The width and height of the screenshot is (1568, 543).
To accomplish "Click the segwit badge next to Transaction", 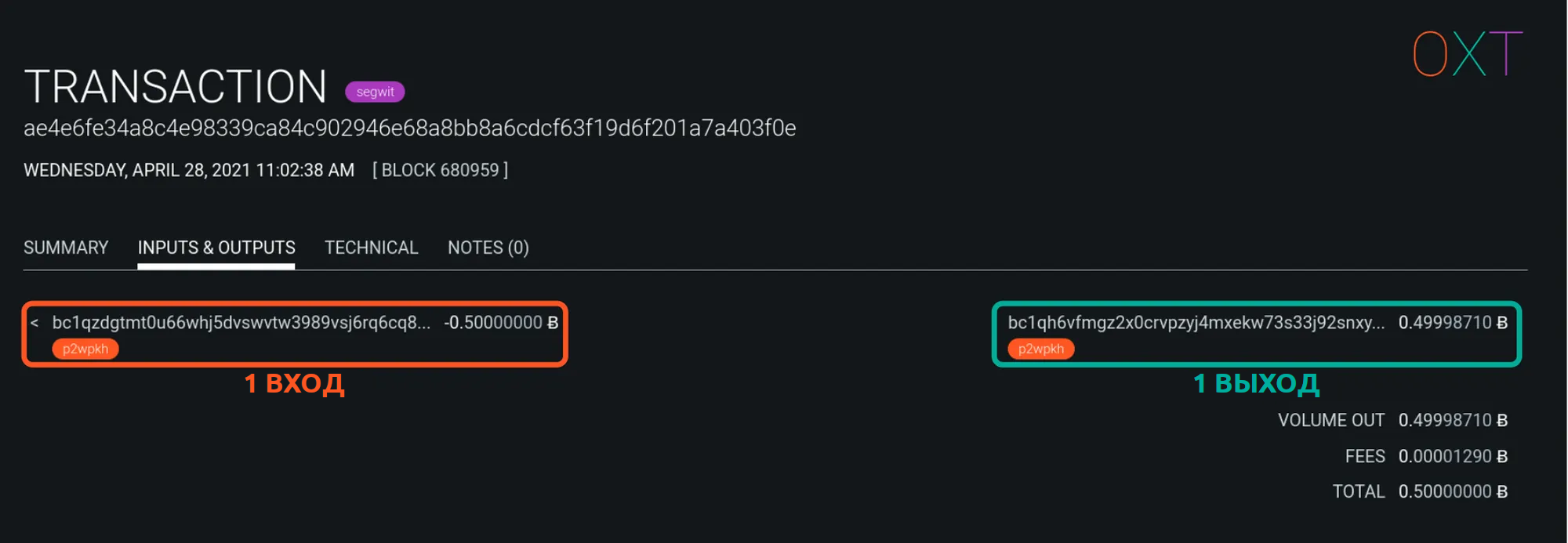I will 375,92.
